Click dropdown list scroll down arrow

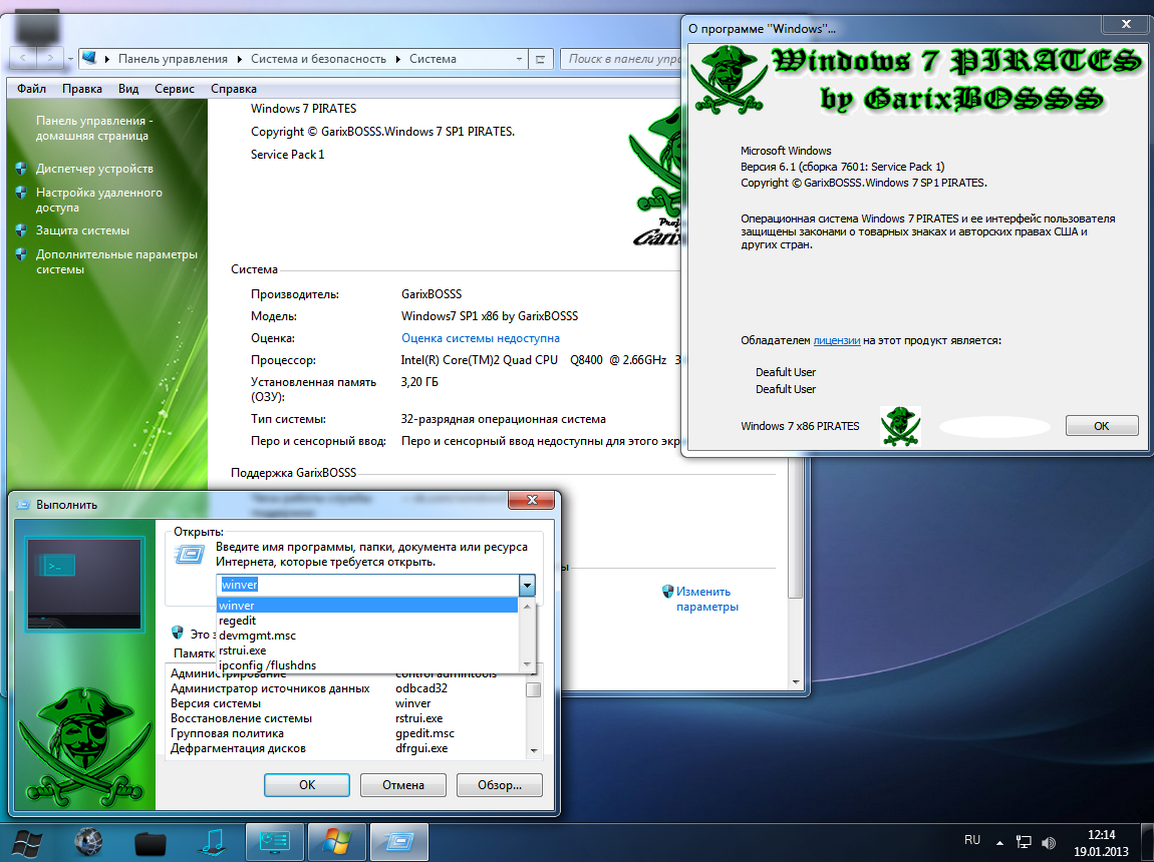point(527,664)
